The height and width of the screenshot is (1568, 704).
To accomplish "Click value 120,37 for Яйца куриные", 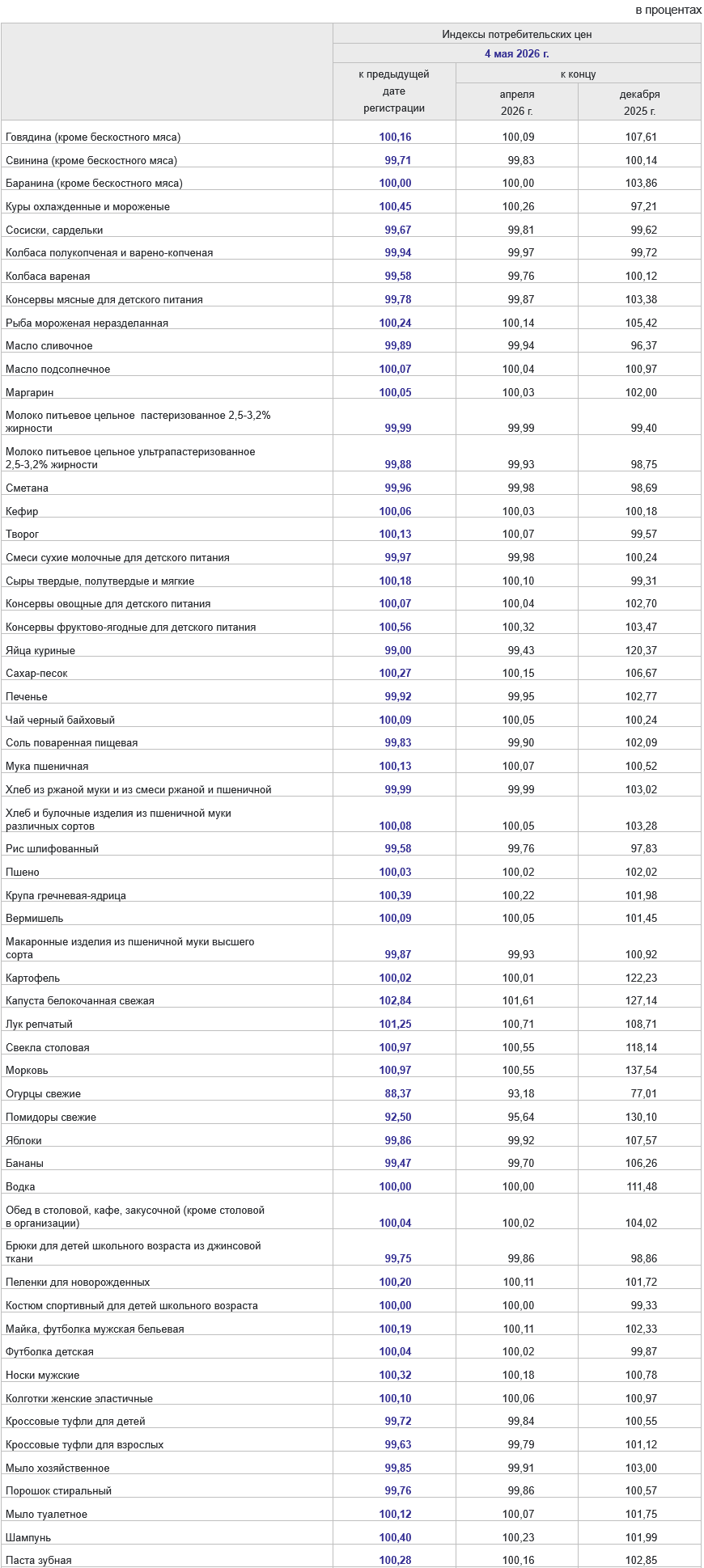I will [641, 650].
